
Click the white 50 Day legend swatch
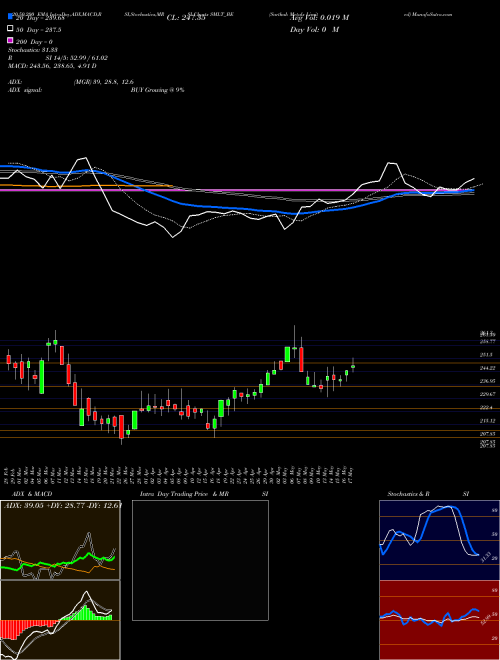pos(10,29)
